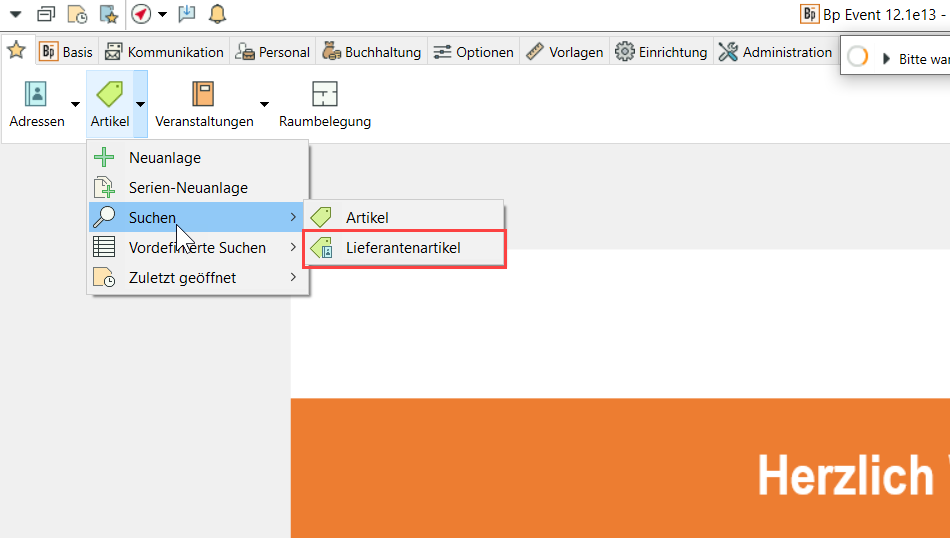Image resolution: width=950 pixels, height=538 pixels.
Task: Open the Adressen address book icon
Action: (36, 95)
